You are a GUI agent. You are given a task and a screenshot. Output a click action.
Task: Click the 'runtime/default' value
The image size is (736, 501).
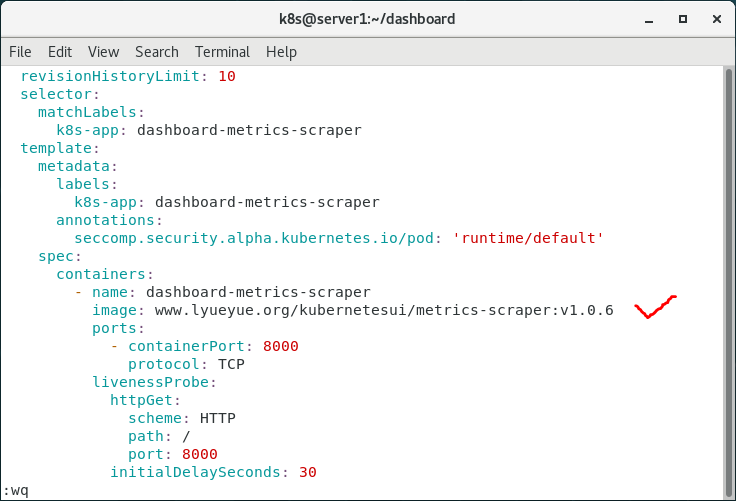point(528,238)
